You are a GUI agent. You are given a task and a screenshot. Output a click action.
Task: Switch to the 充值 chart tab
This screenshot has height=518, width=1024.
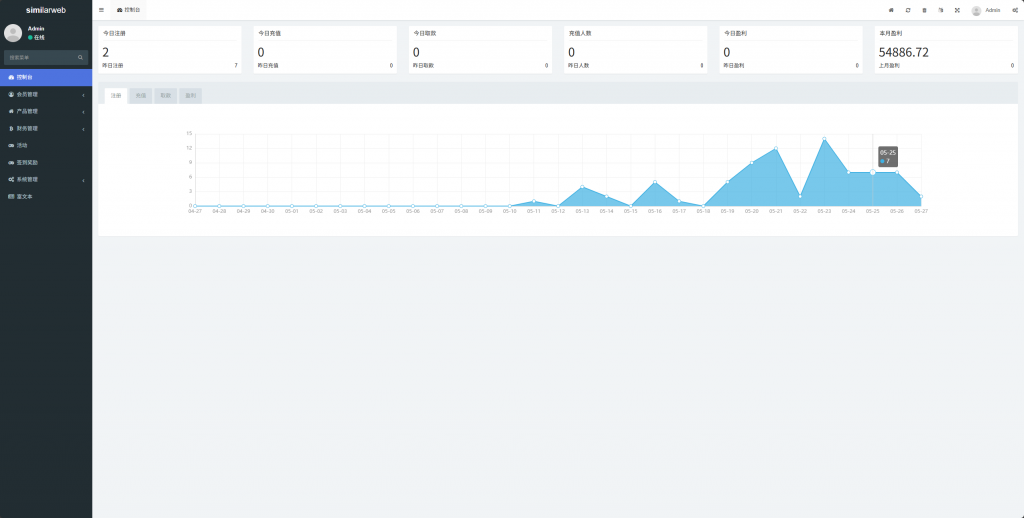[x=141, y=96]
